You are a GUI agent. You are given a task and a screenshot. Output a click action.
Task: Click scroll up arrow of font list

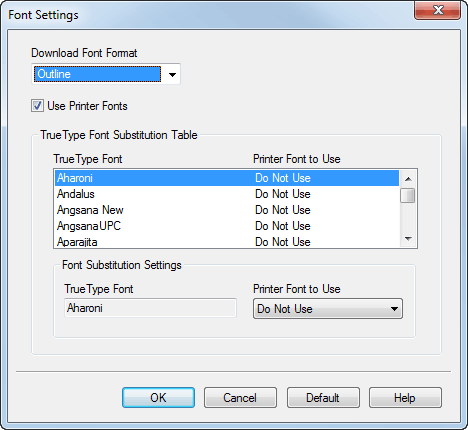point(408,179)
